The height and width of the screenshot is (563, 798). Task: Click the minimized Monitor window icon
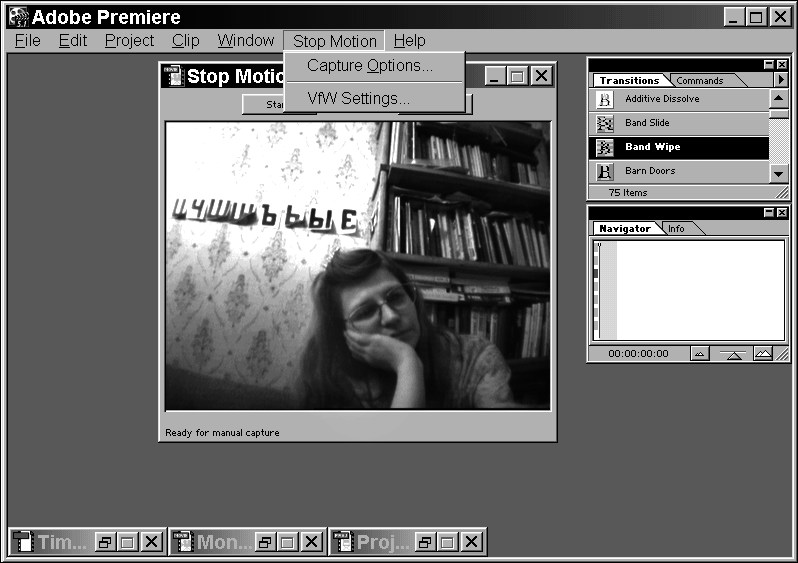(x=183, y=542)
